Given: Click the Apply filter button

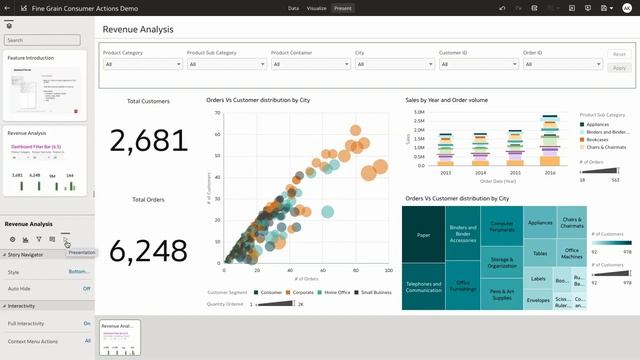Looking at the screenshot, I should (619, 68).
